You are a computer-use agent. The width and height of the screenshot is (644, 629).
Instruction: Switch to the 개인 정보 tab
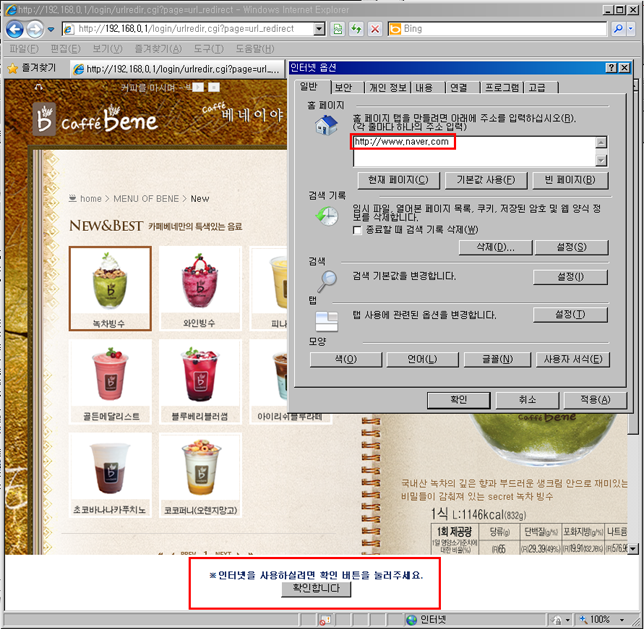[388, 87]
